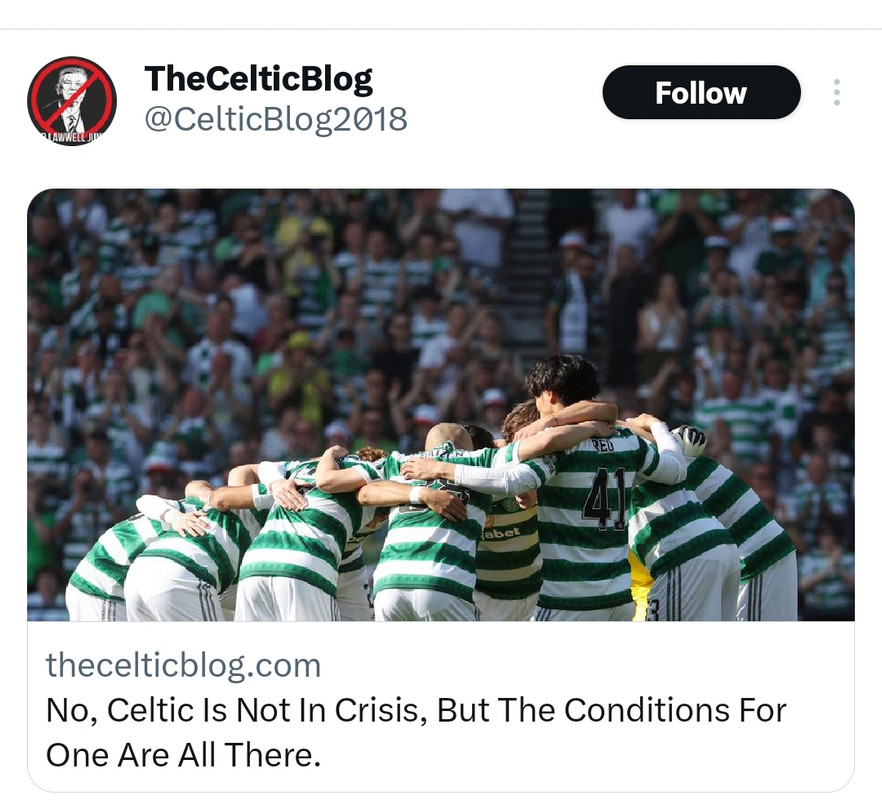
Task: Follow TheCelticBlog account
Action: point(701,92)
